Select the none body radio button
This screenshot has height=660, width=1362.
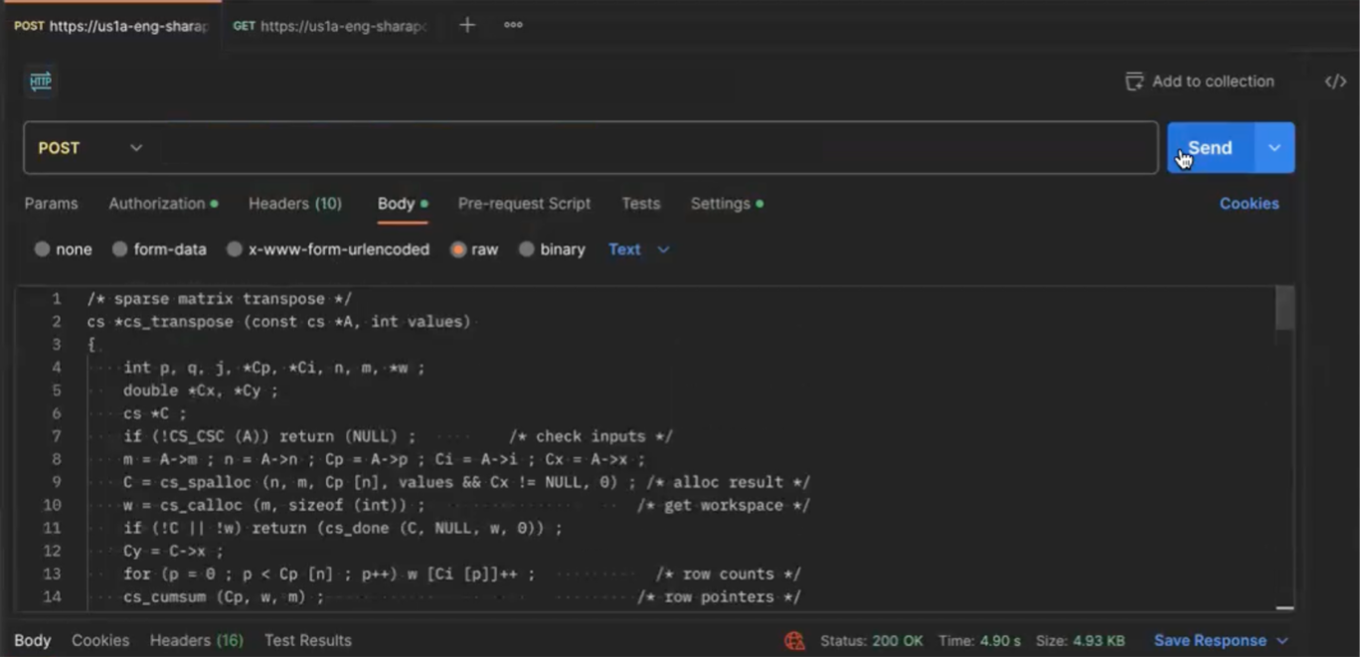(42, 249)
